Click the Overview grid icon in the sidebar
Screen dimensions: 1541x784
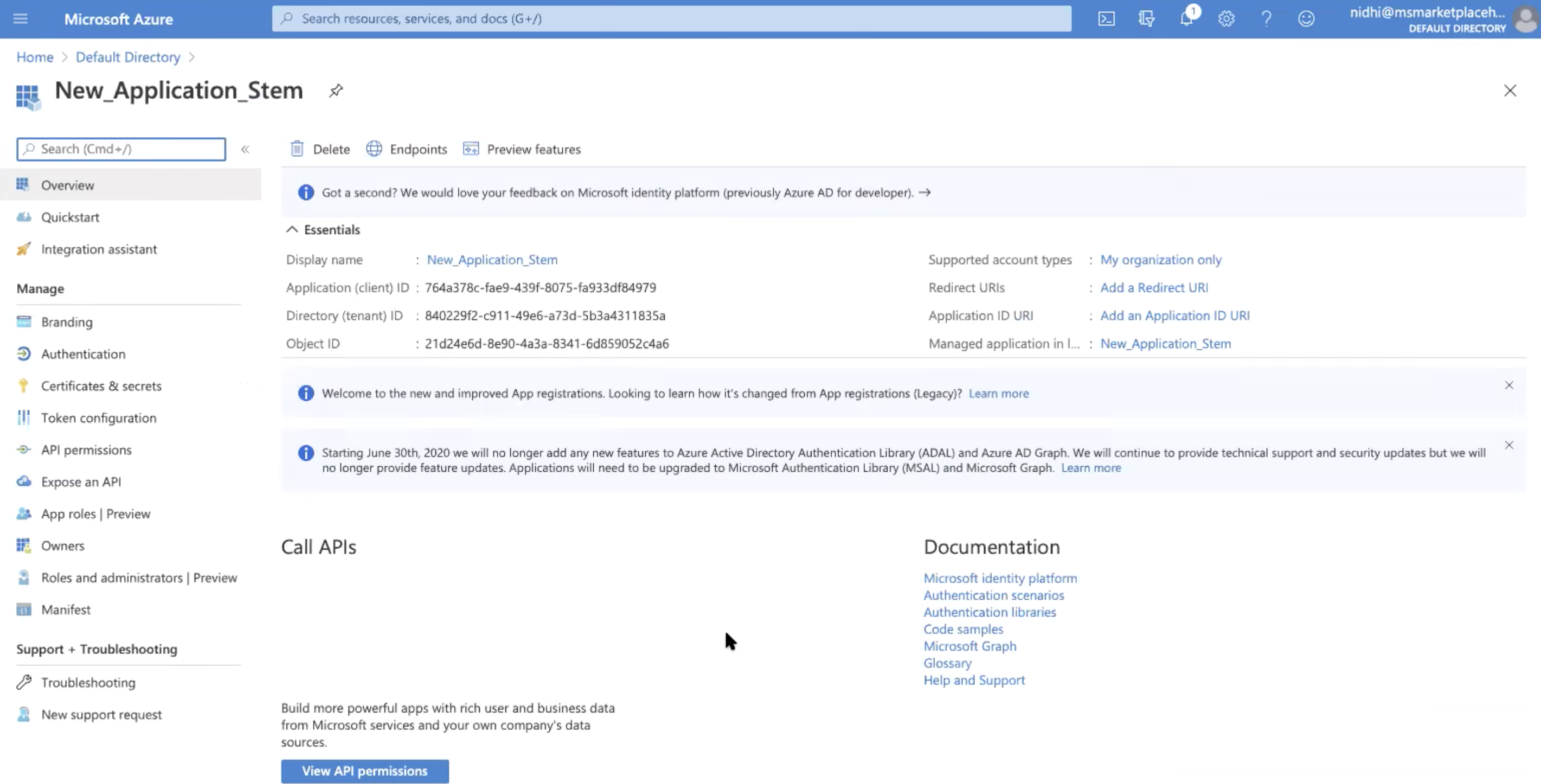23,184
